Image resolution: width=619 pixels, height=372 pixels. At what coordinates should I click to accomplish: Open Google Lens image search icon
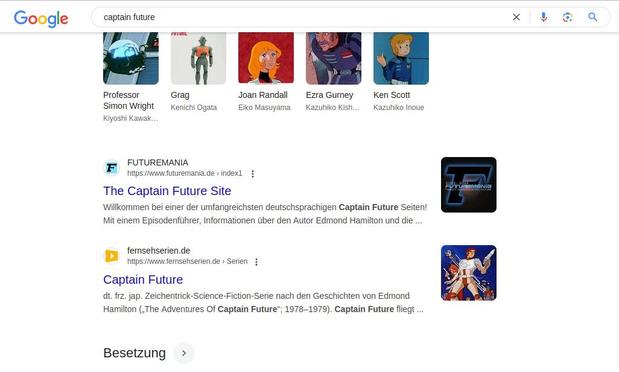567,17
